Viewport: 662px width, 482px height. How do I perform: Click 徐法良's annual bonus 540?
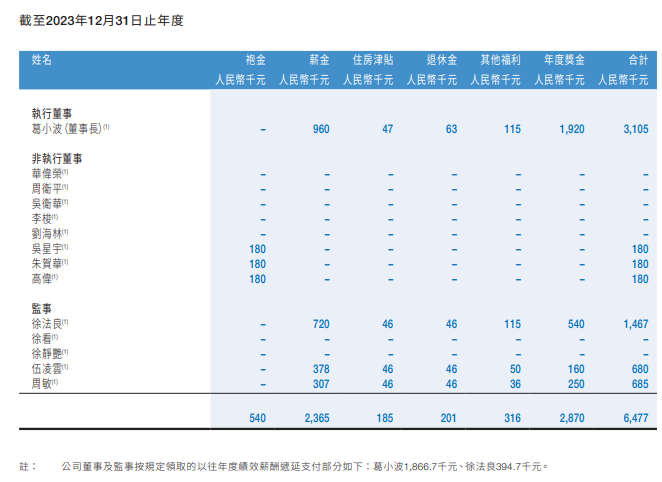click(576, 324)
